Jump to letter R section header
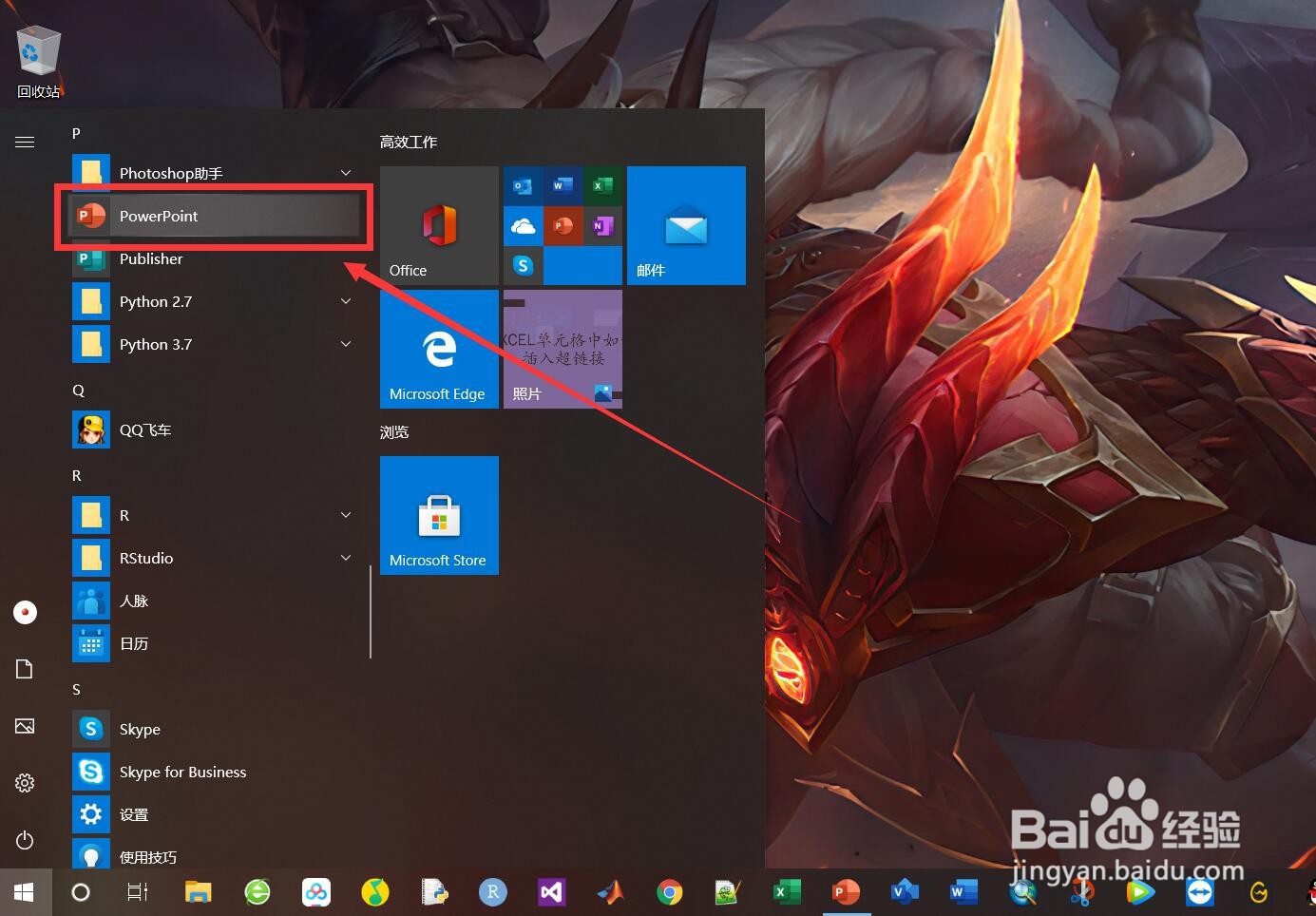Image resolution: width=1316 pixels, height=916 pixels. point(77,475)
